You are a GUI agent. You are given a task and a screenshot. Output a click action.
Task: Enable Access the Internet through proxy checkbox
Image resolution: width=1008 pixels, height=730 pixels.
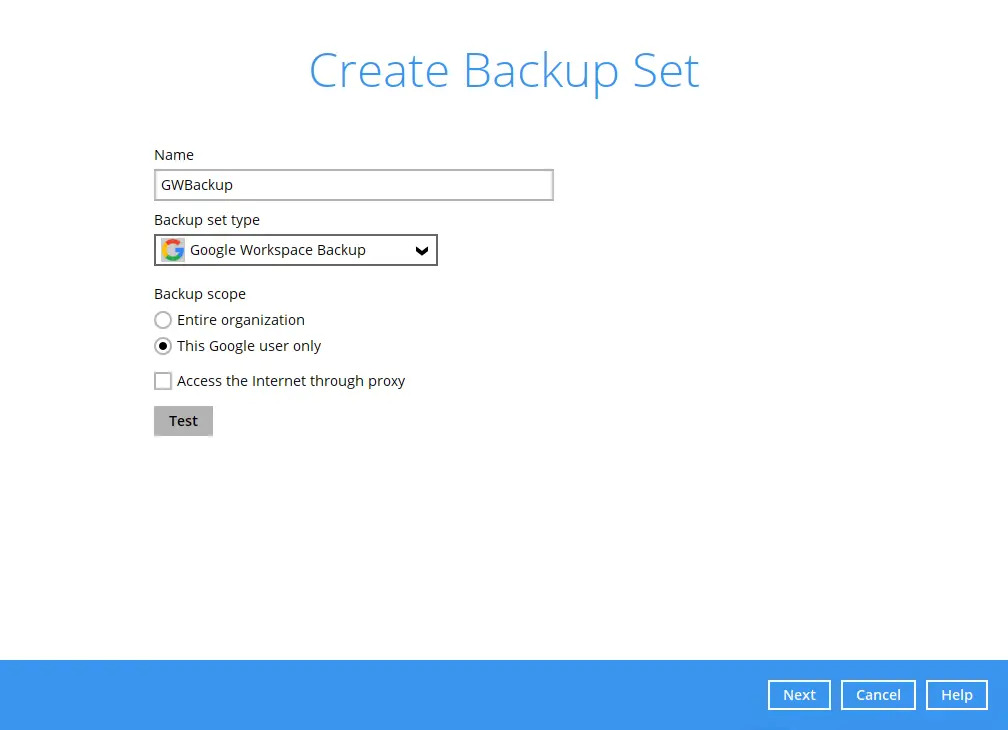[x=163, y=381]
